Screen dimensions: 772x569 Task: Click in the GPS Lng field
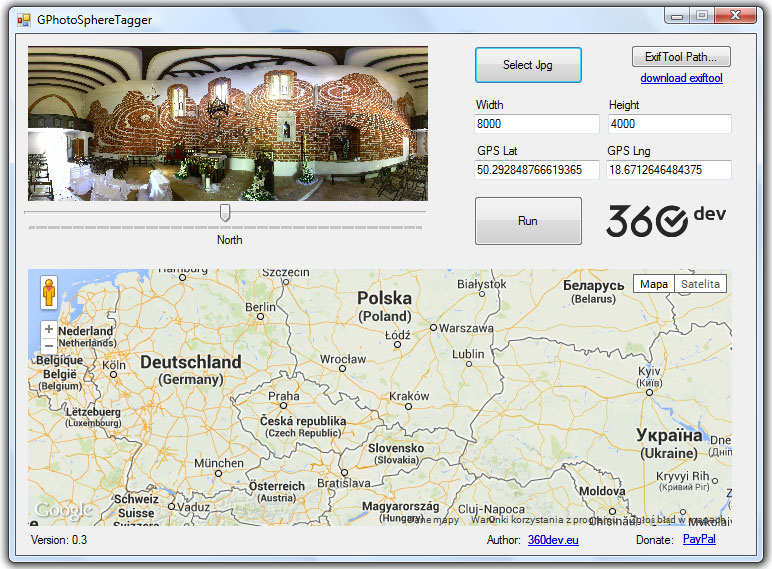669,170
